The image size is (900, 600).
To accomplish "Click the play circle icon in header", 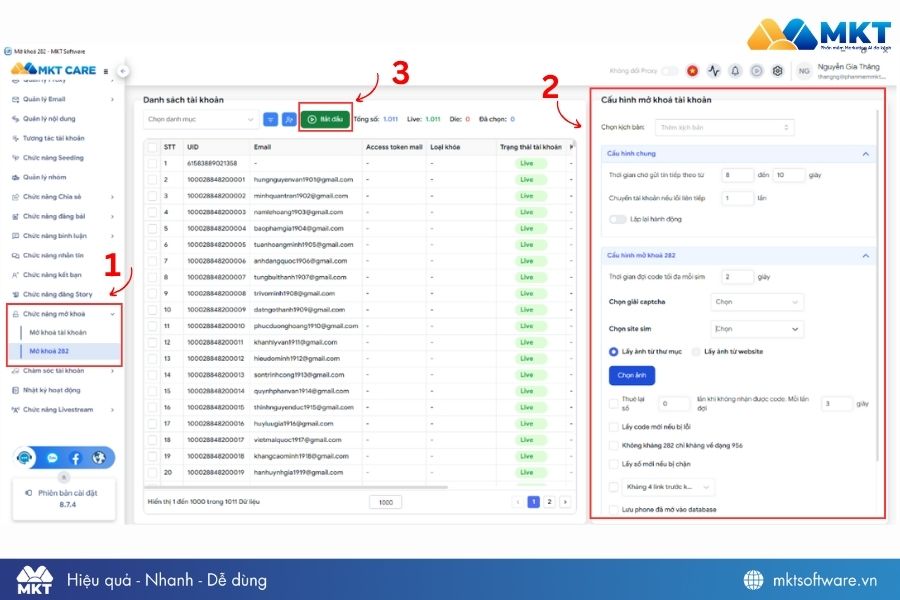I will [x=757, y=71].
